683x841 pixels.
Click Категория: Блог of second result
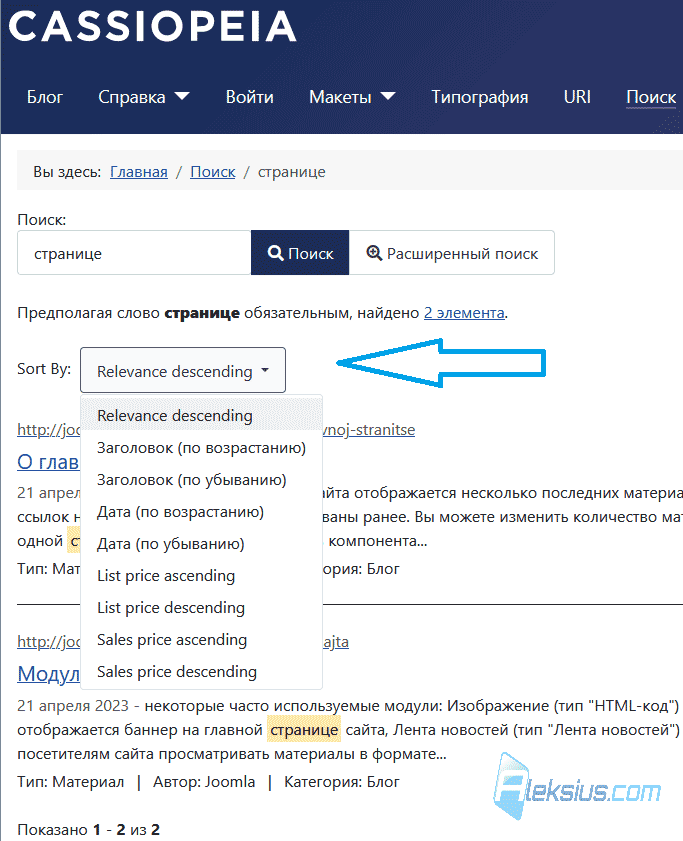[342, 782]
